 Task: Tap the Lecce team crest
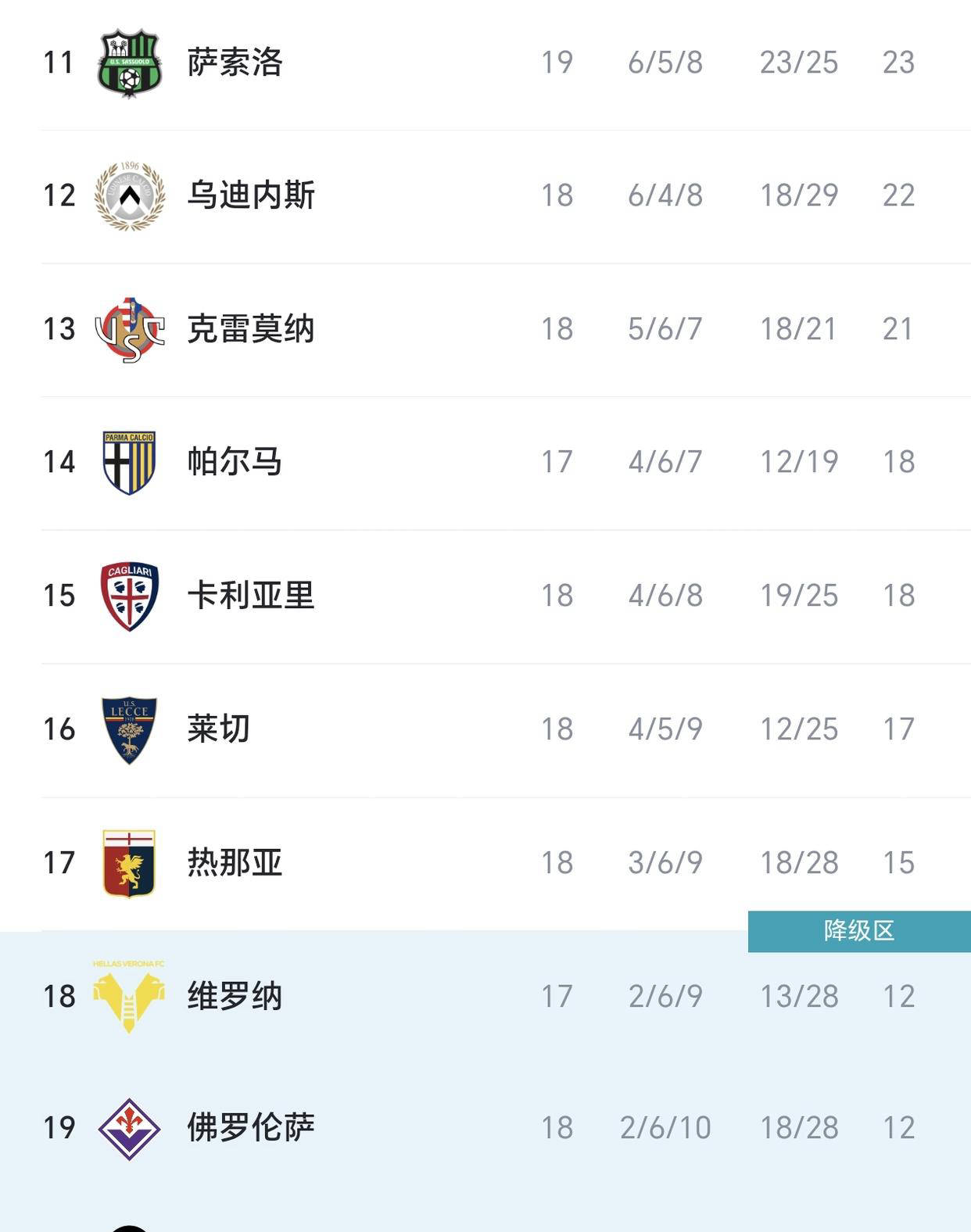130,729
